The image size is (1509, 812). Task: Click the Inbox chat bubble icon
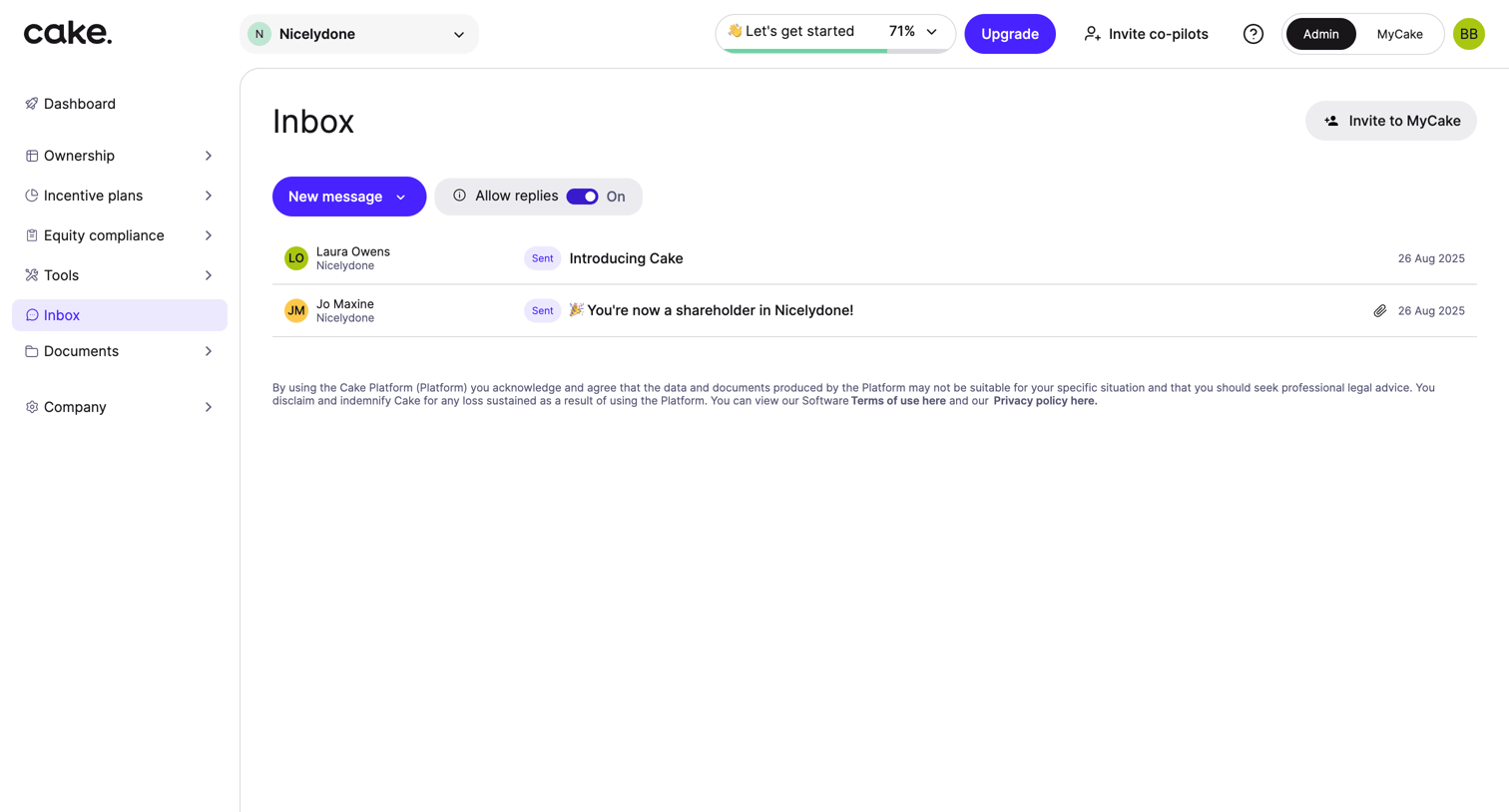pos(32,315)
